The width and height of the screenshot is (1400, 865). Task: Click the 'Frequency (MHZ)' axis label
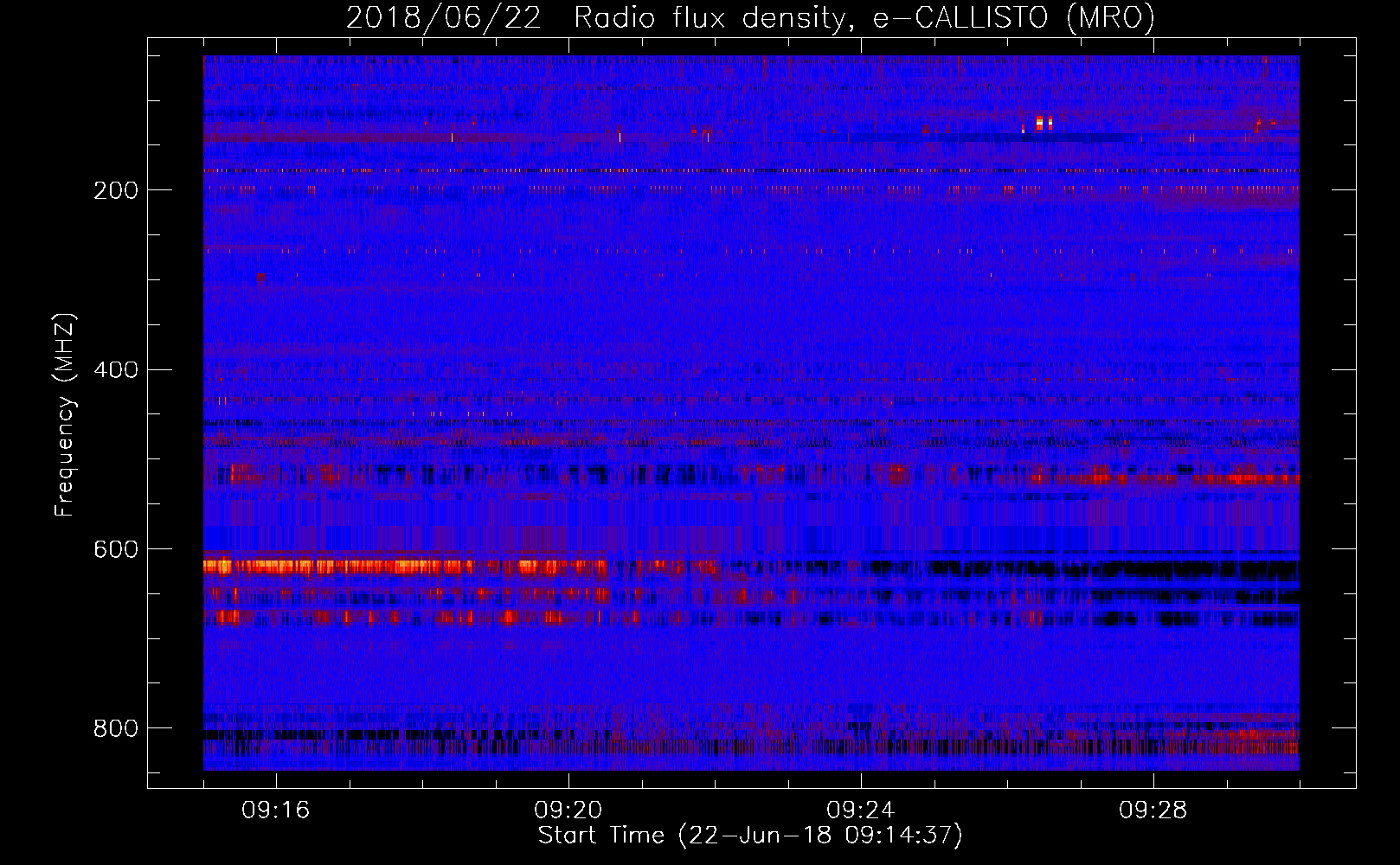65,415
